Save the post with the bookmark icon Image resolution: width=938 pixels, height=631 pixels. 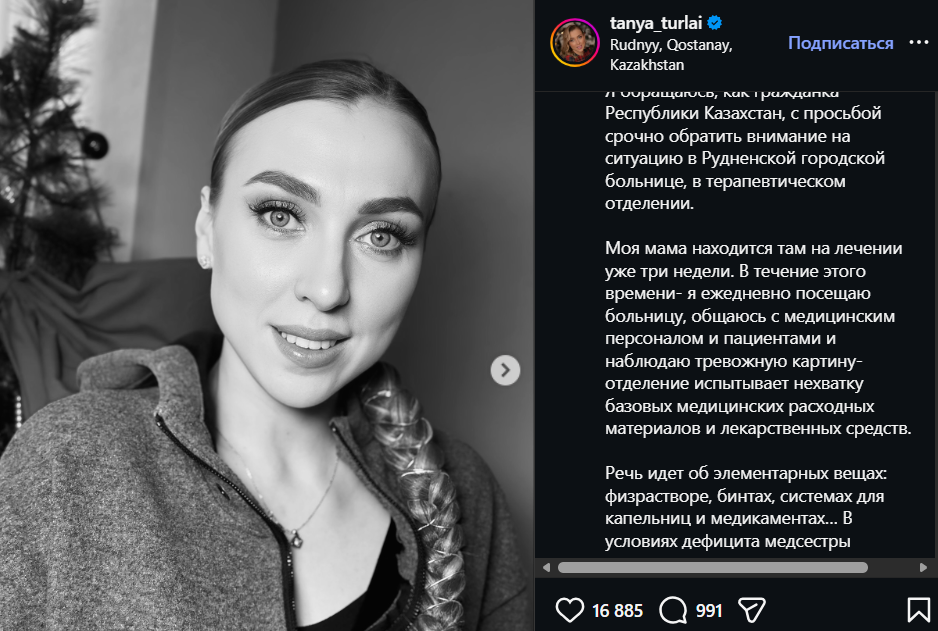[918, 610]
